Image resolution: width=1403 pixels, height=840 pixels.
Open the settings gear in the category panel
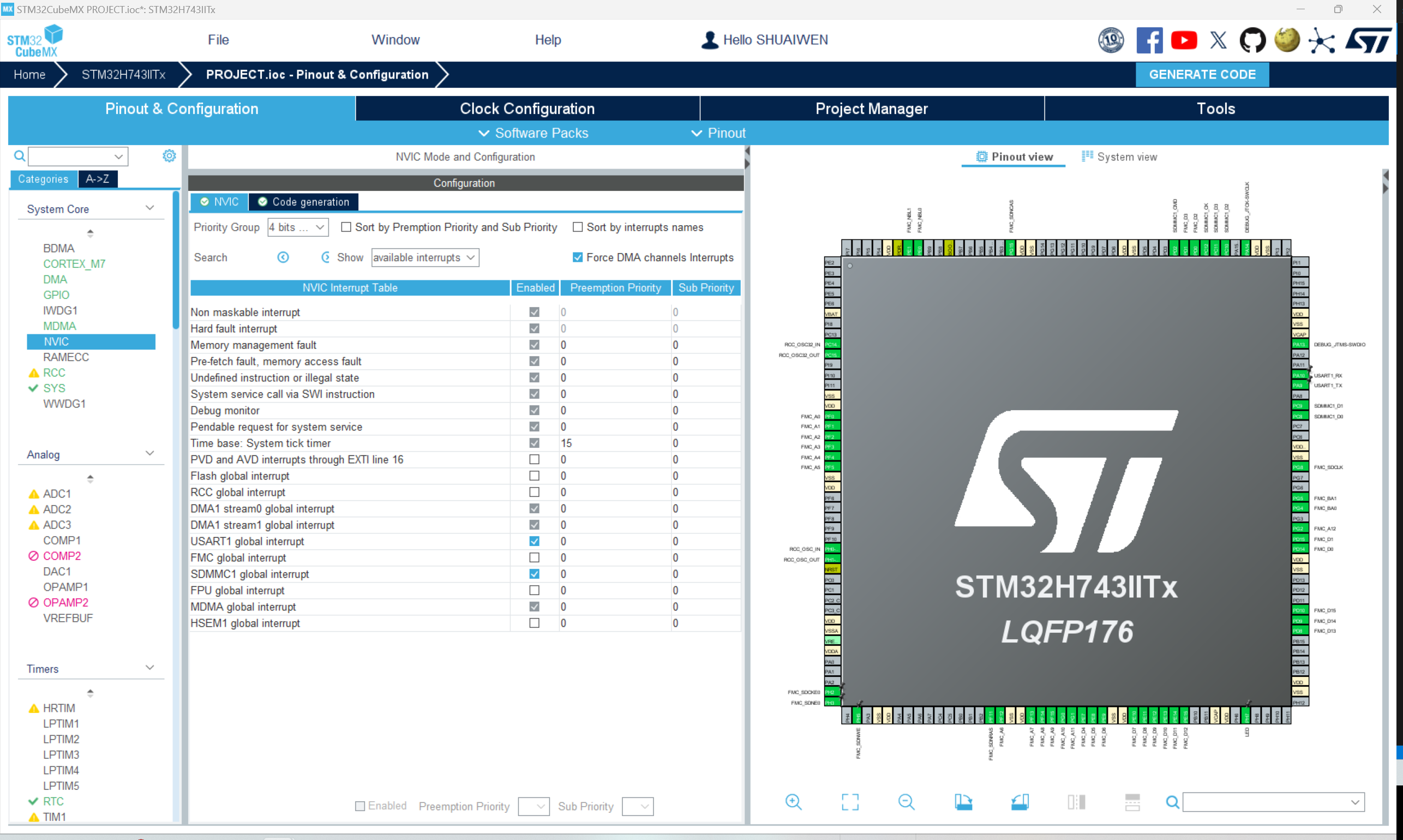[x=169, y=155]
